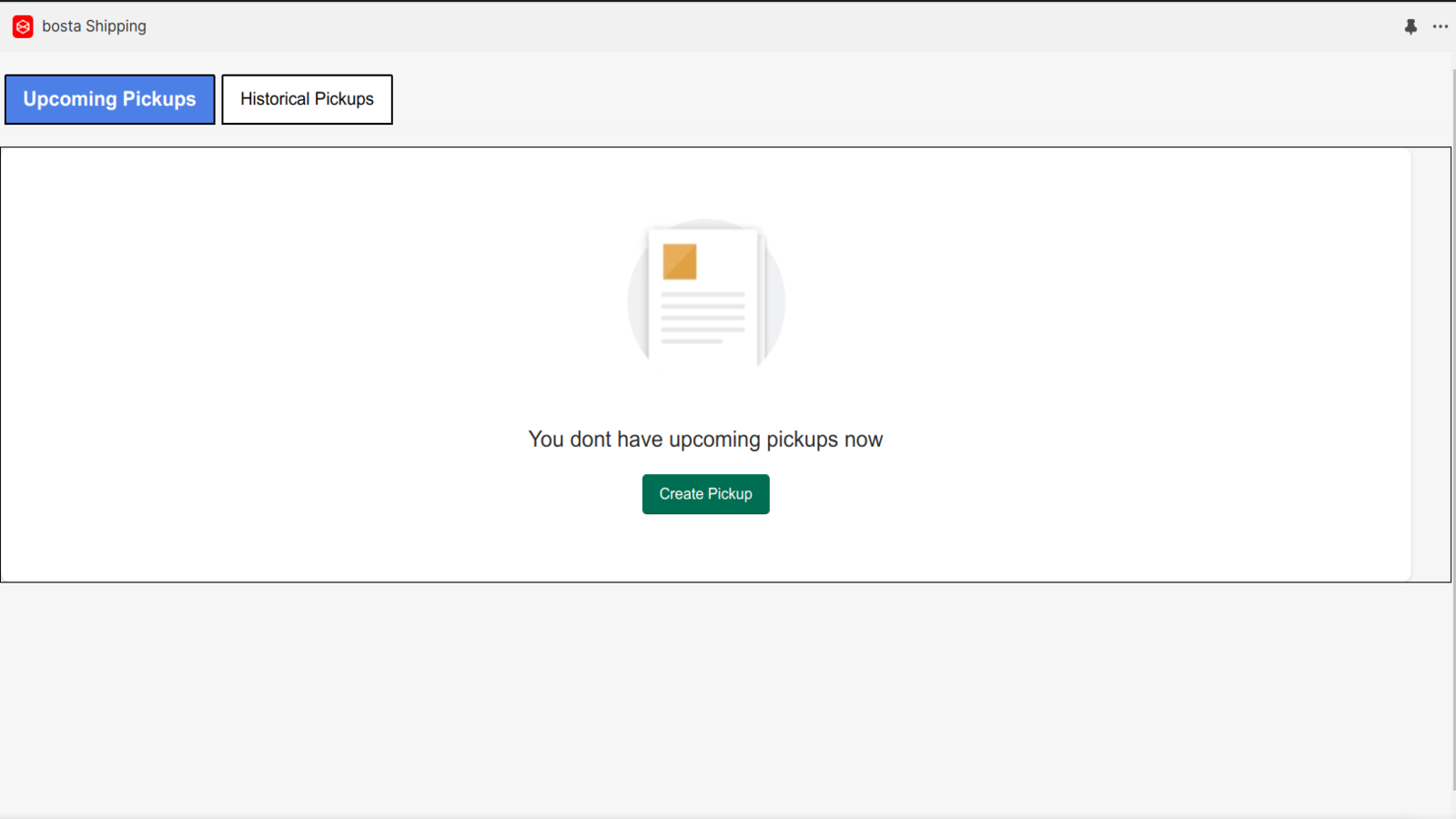Click white space right of Create Pickup button
Image resolution: width=1456 pixels, height=819 pixels.
click(1001, 494)
